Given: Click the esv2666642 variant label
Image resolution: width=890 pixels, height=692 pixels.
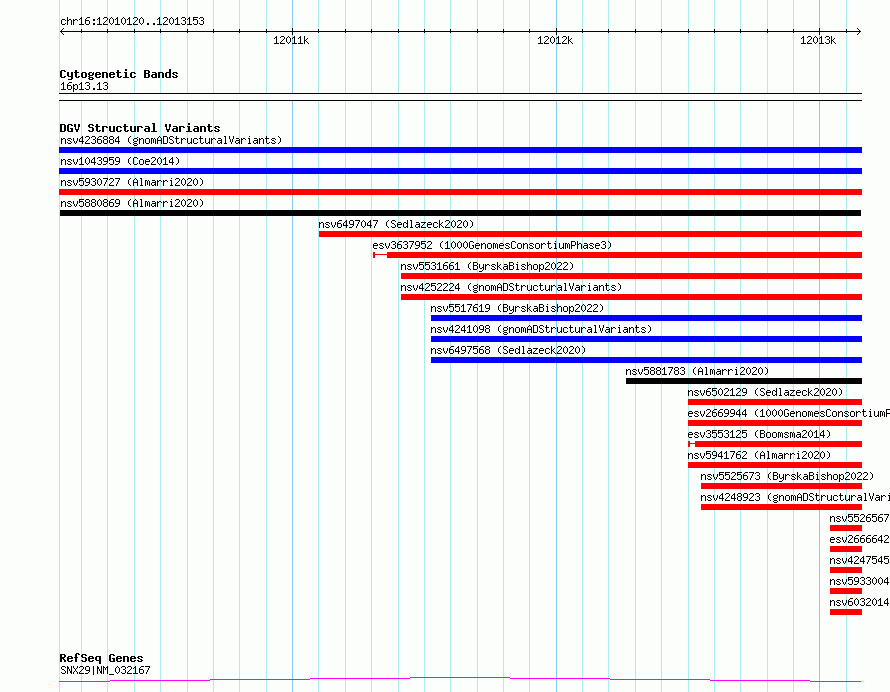Looking at the screenshot, I should click(x=859, y=539).
